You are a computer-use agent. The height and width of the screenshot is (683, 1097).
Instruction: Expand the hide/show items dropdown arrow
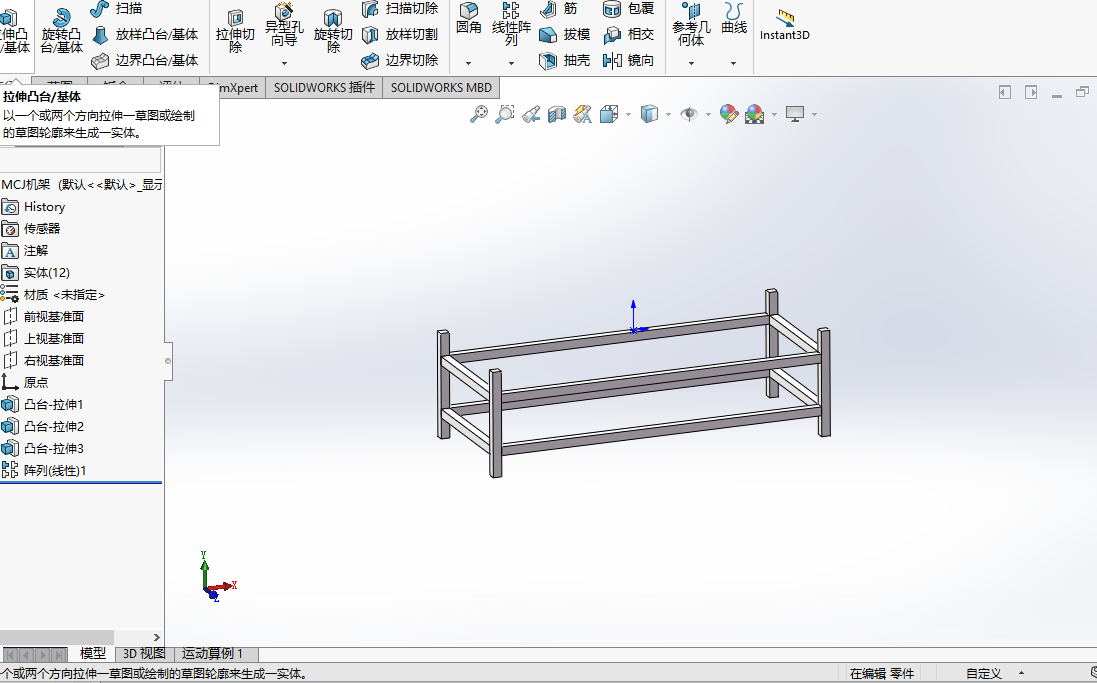709,115
